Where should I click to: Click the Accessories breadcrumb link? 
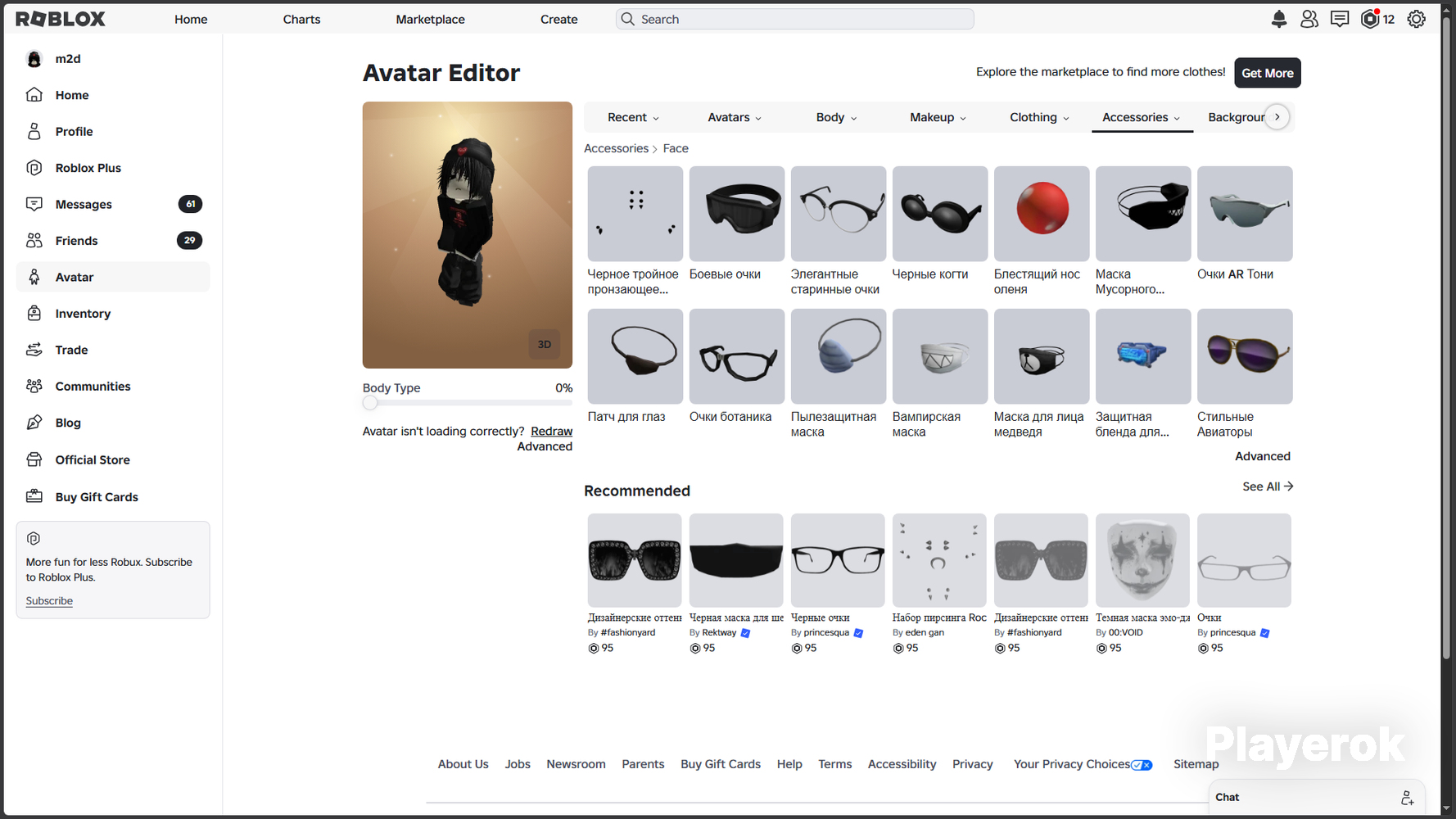(616, 148)
